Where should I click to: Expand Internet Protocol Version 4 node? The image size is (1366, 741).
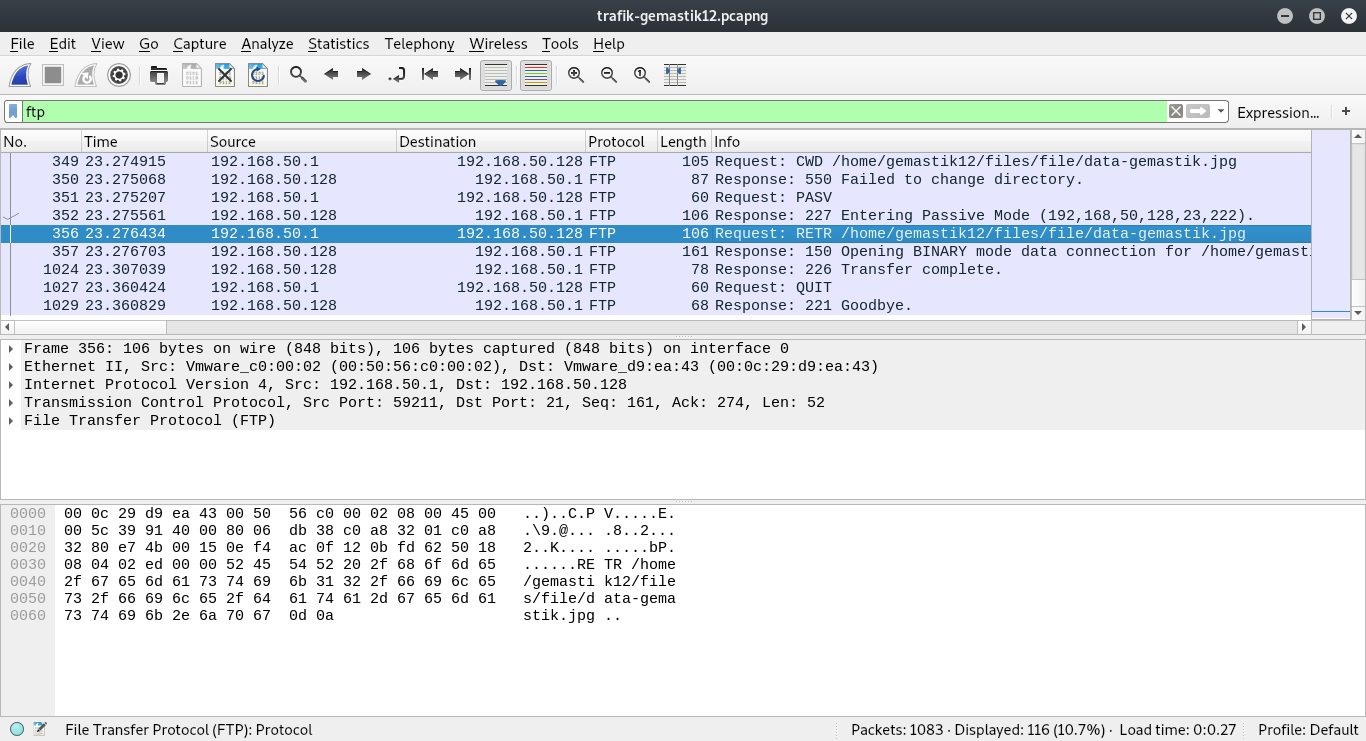click(11, 385)
